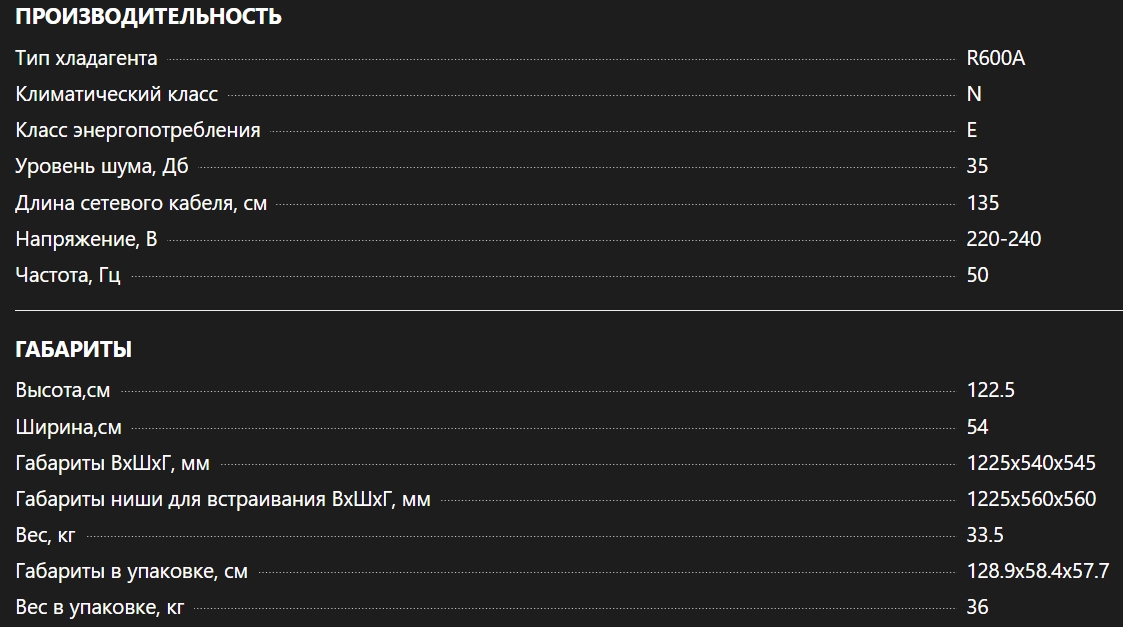
Task: Click the Габариты ниши для встраивания label
Action: tap(223, 499)
